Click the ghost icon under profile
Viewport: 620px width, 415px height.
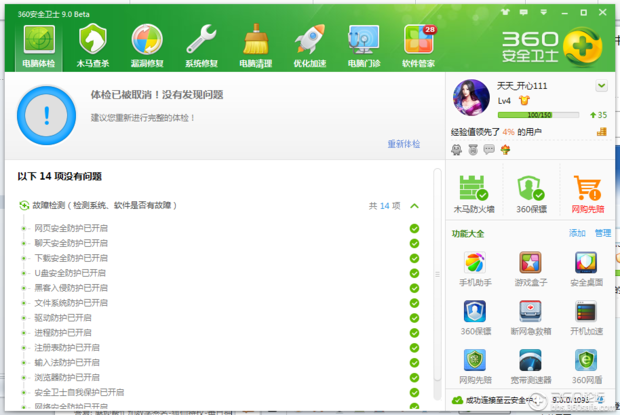(x=457, y=150)
